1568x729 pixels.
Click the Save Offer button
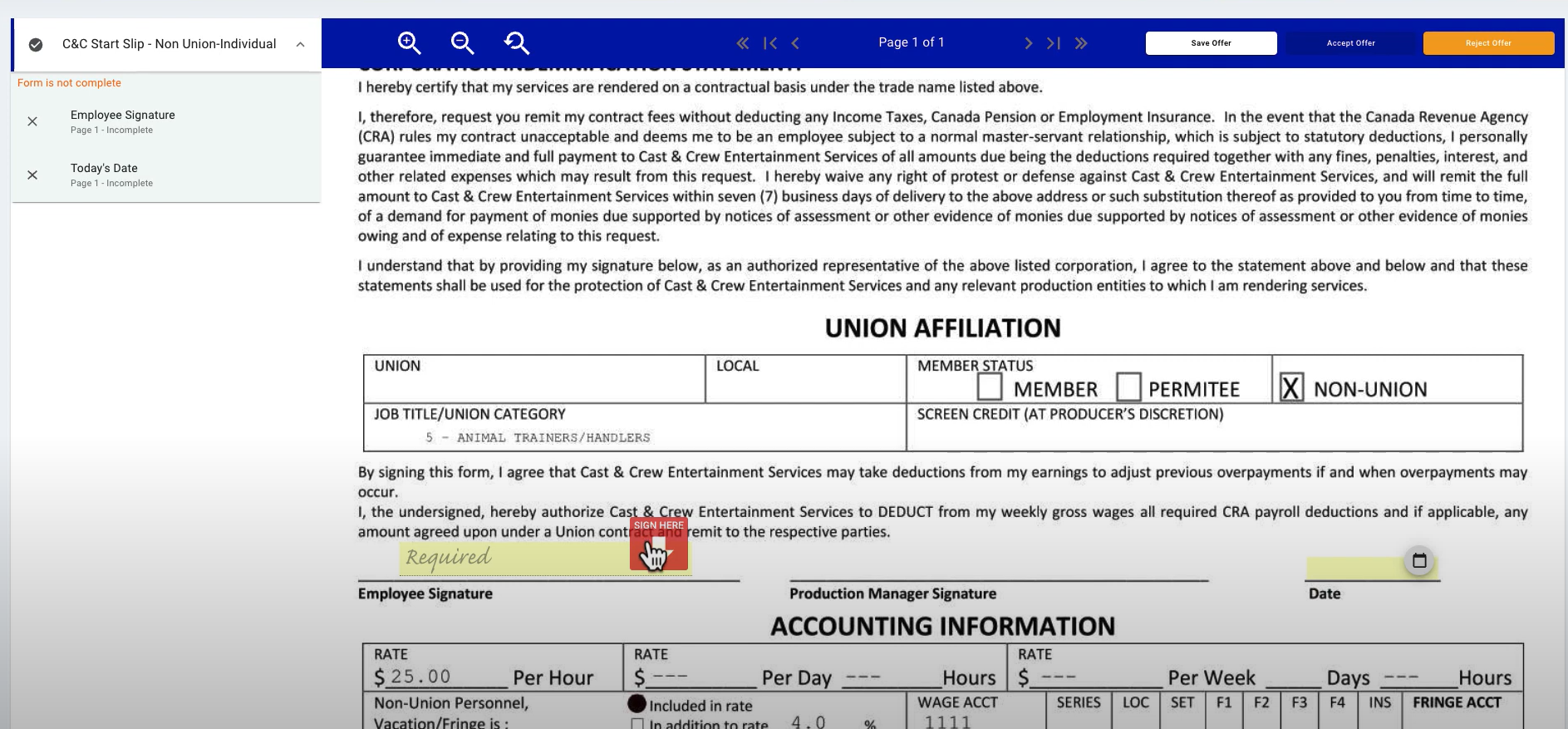[x=1211, y=43]
